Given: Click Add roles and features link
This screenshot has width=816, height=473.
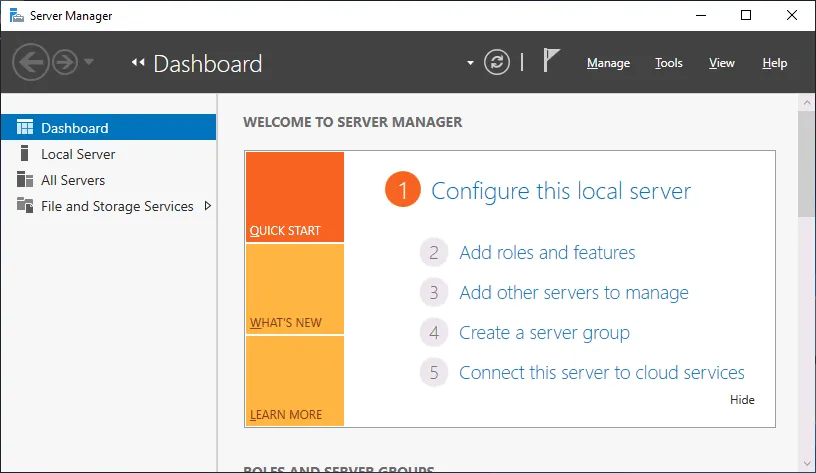Looking at the screenshot, I should (547, 253).
